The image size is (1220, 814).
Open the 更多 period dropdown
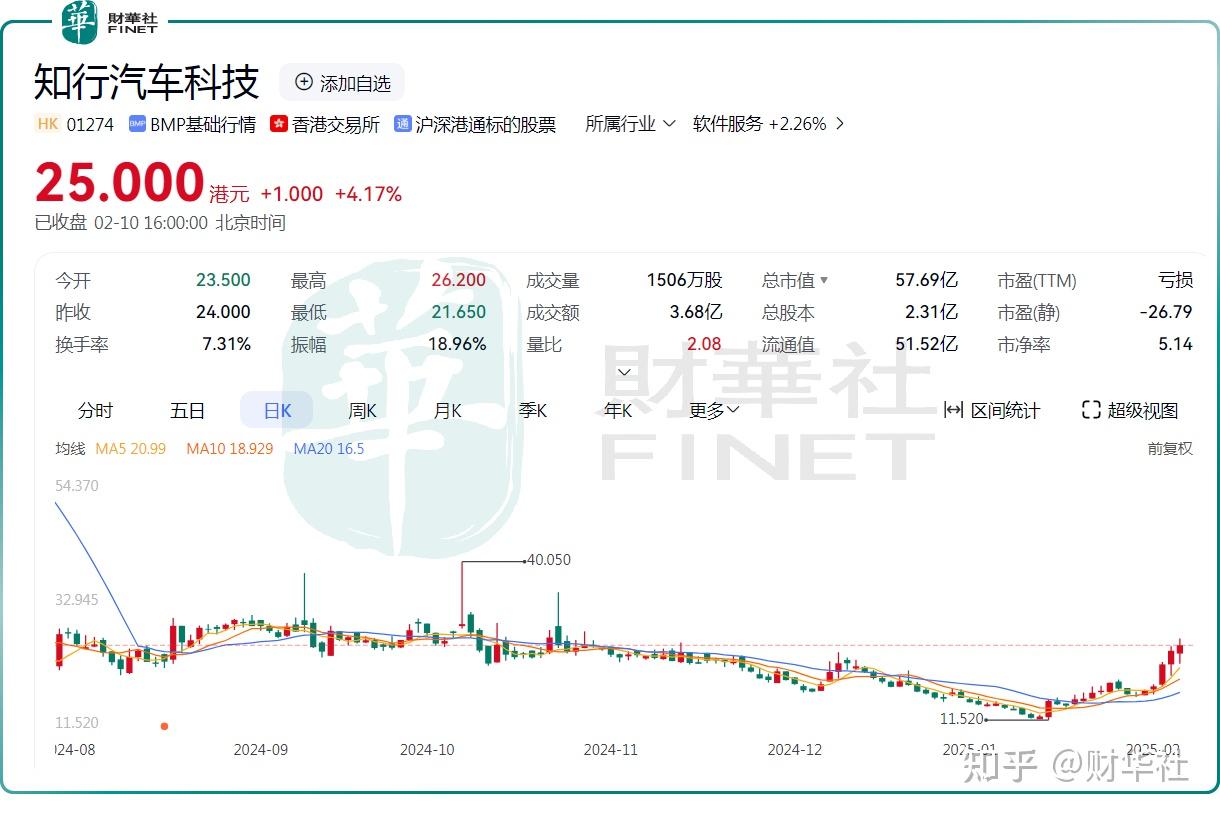pyautogui.click(x=714, y=410)
